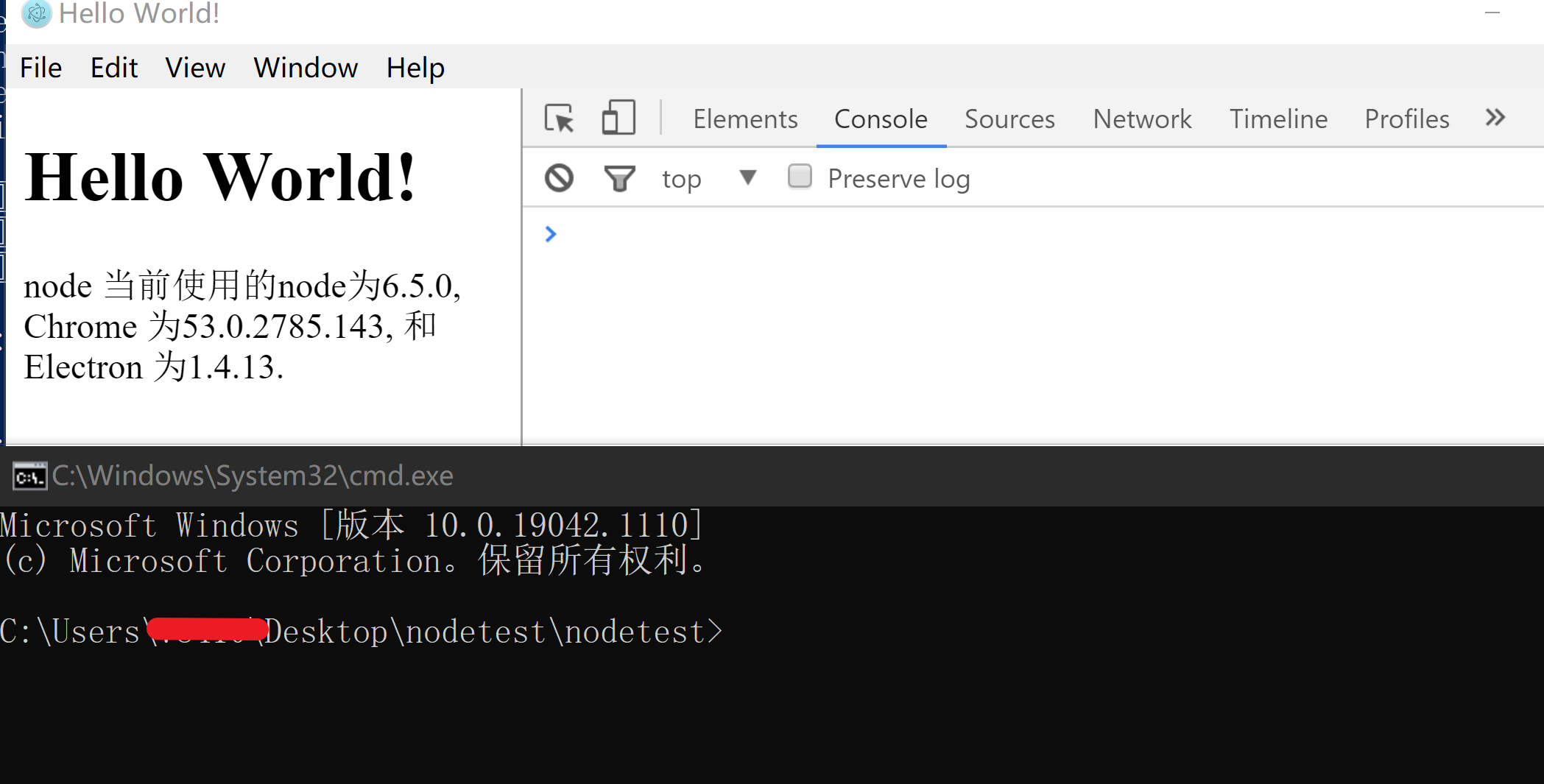Open the Edit menu
This screenshot has height=784, width=1544.
pos(113,68)
